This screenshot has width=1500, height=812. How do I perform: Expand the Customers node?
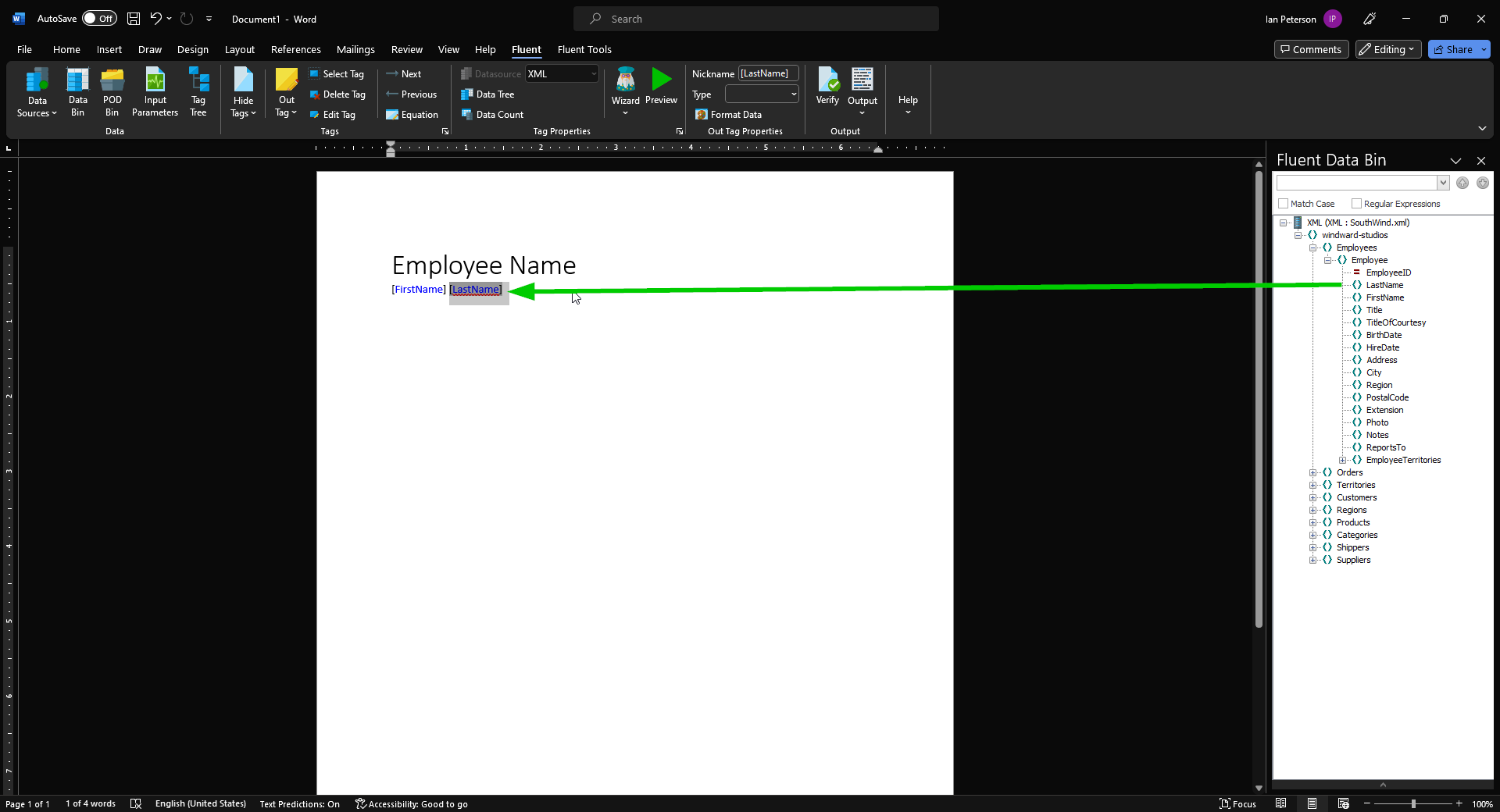1312,497
